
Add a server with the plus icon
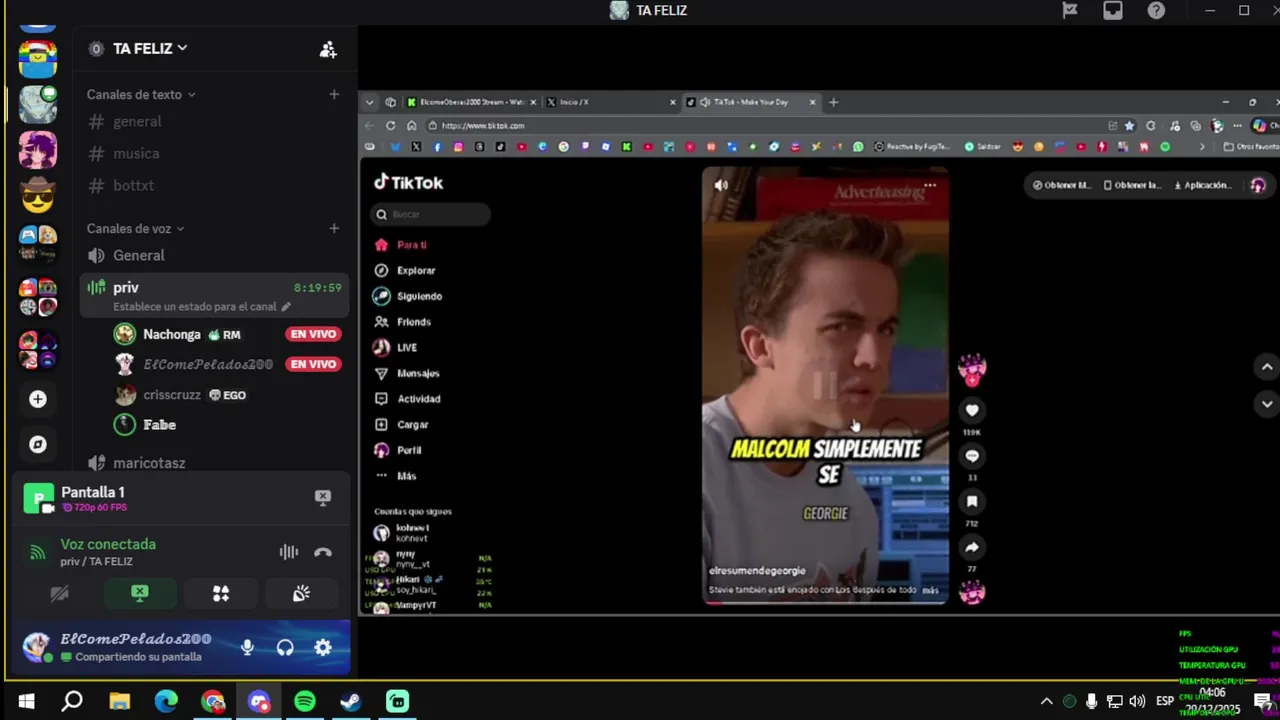pos(38,399)
